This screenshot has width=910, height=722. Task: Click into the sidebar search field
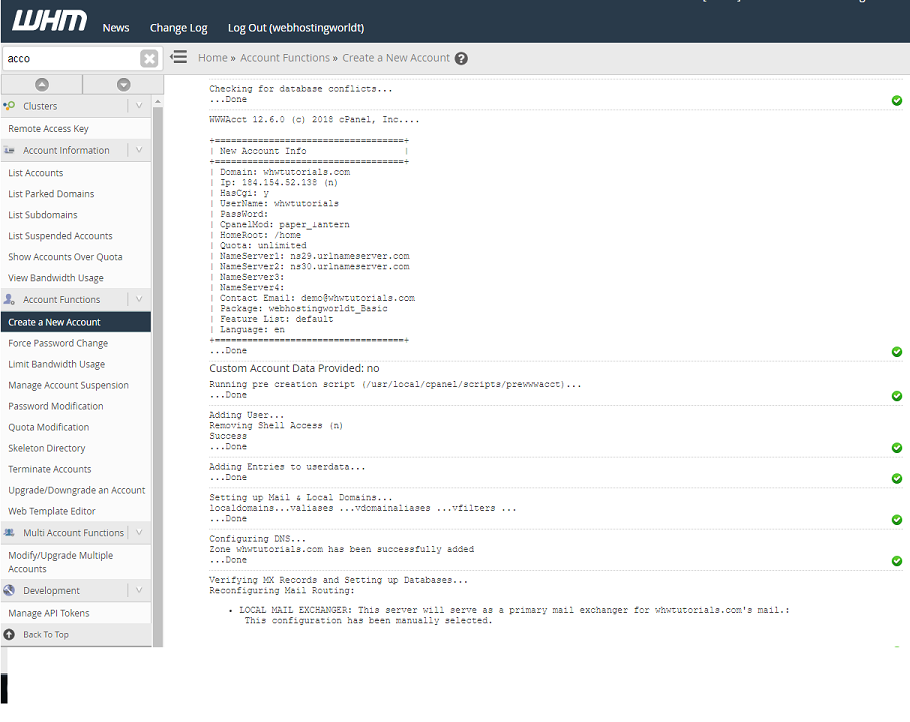tap(68, 59)
